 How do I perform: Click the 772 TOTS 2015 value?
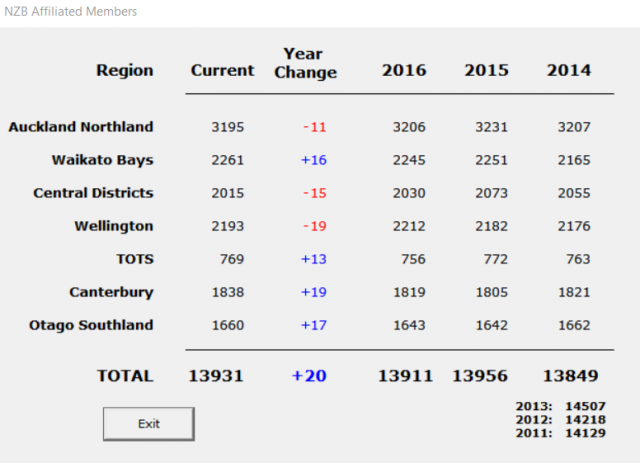(x=496, y=259)
